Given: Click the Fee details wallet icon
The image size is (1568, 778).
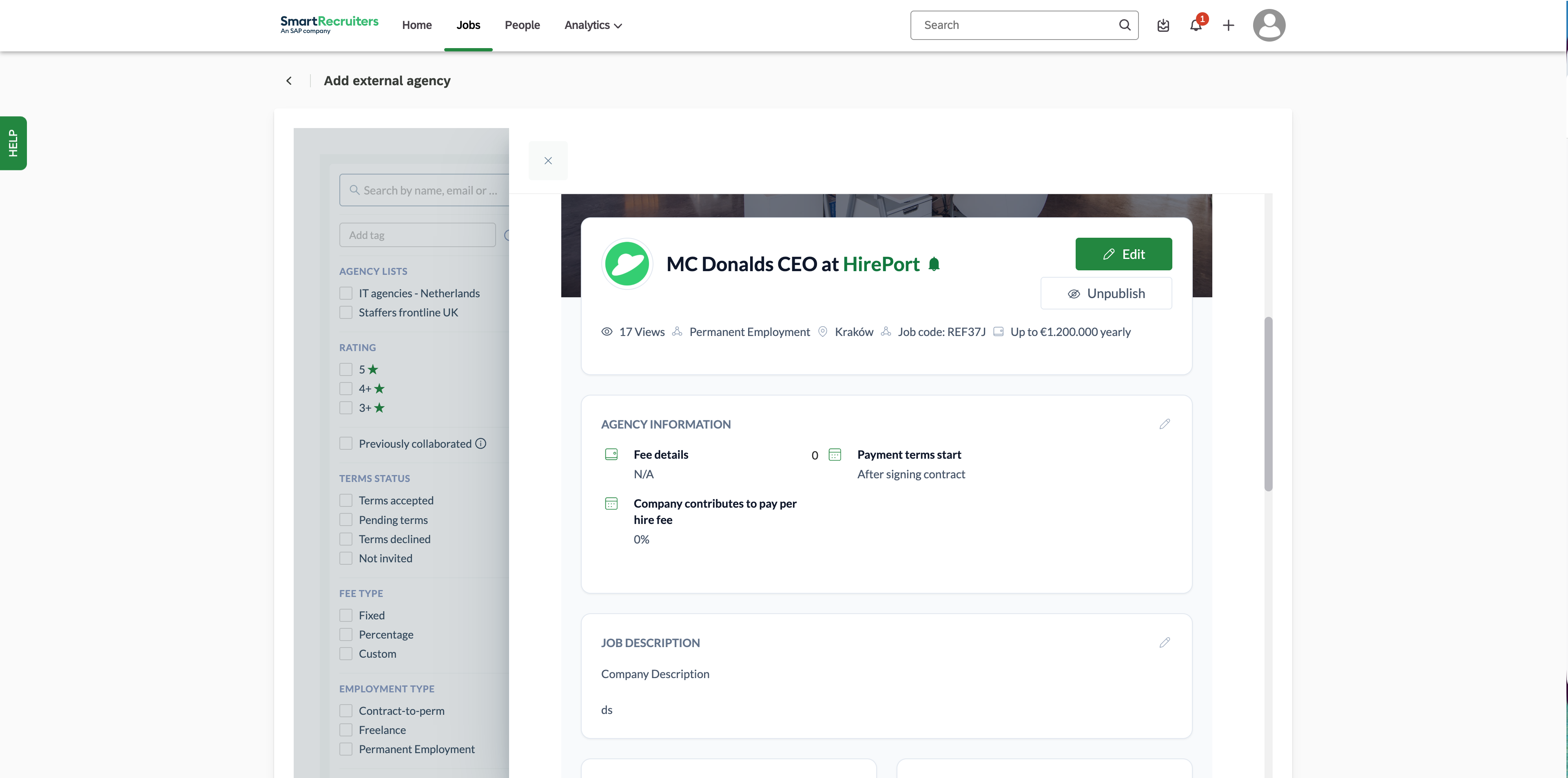Looking at the screenshot, I should pos(611,454).
